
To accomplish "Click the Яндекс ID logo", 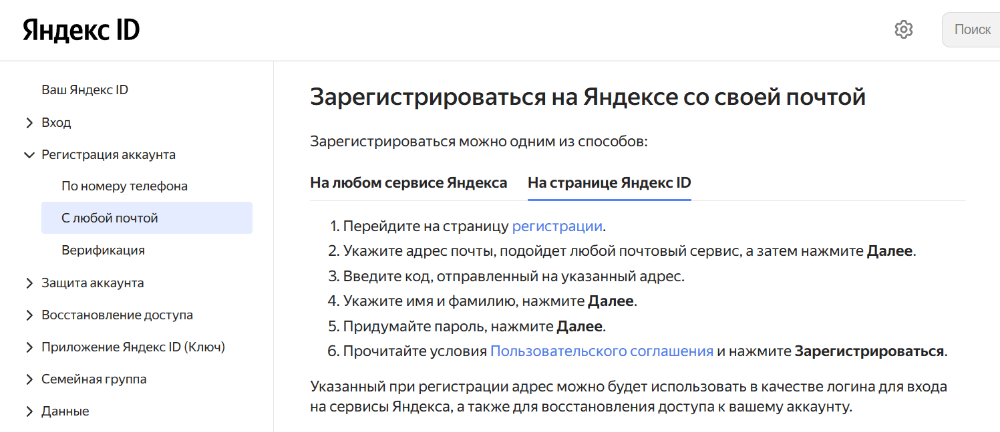I will pos(81,30).
